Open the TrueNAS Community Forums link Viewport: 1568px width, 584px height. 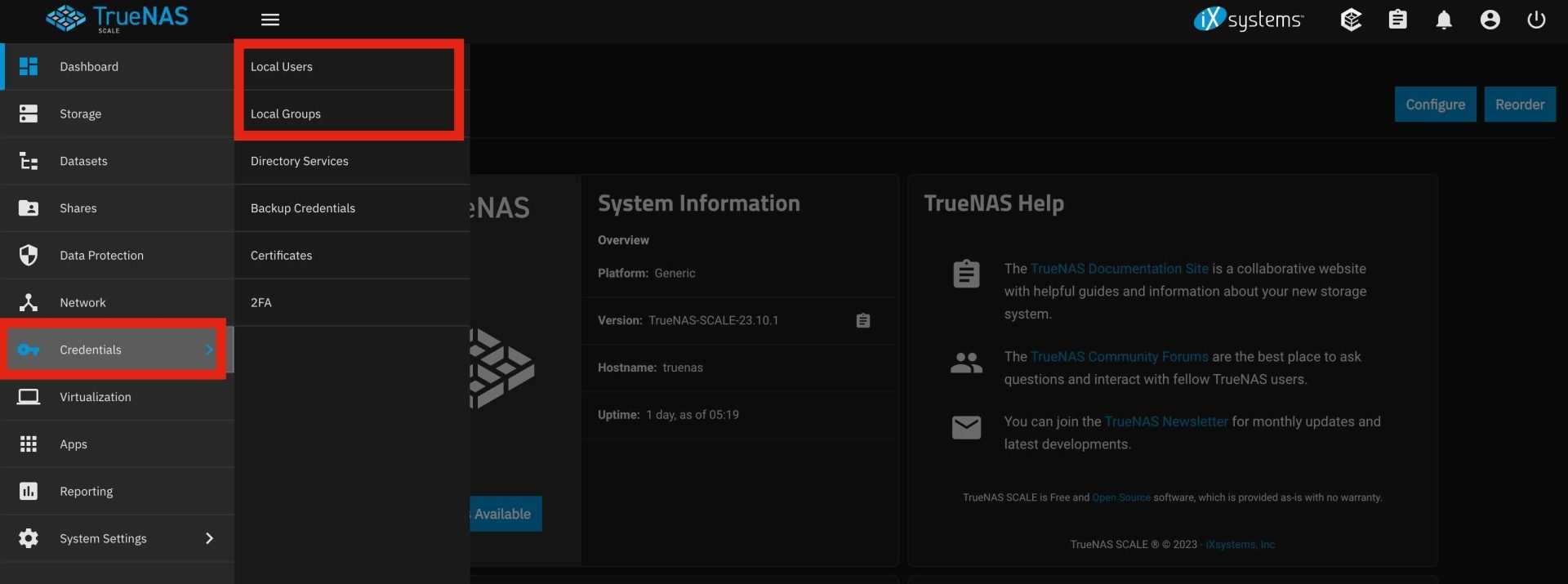click(x=1119, y=357)
